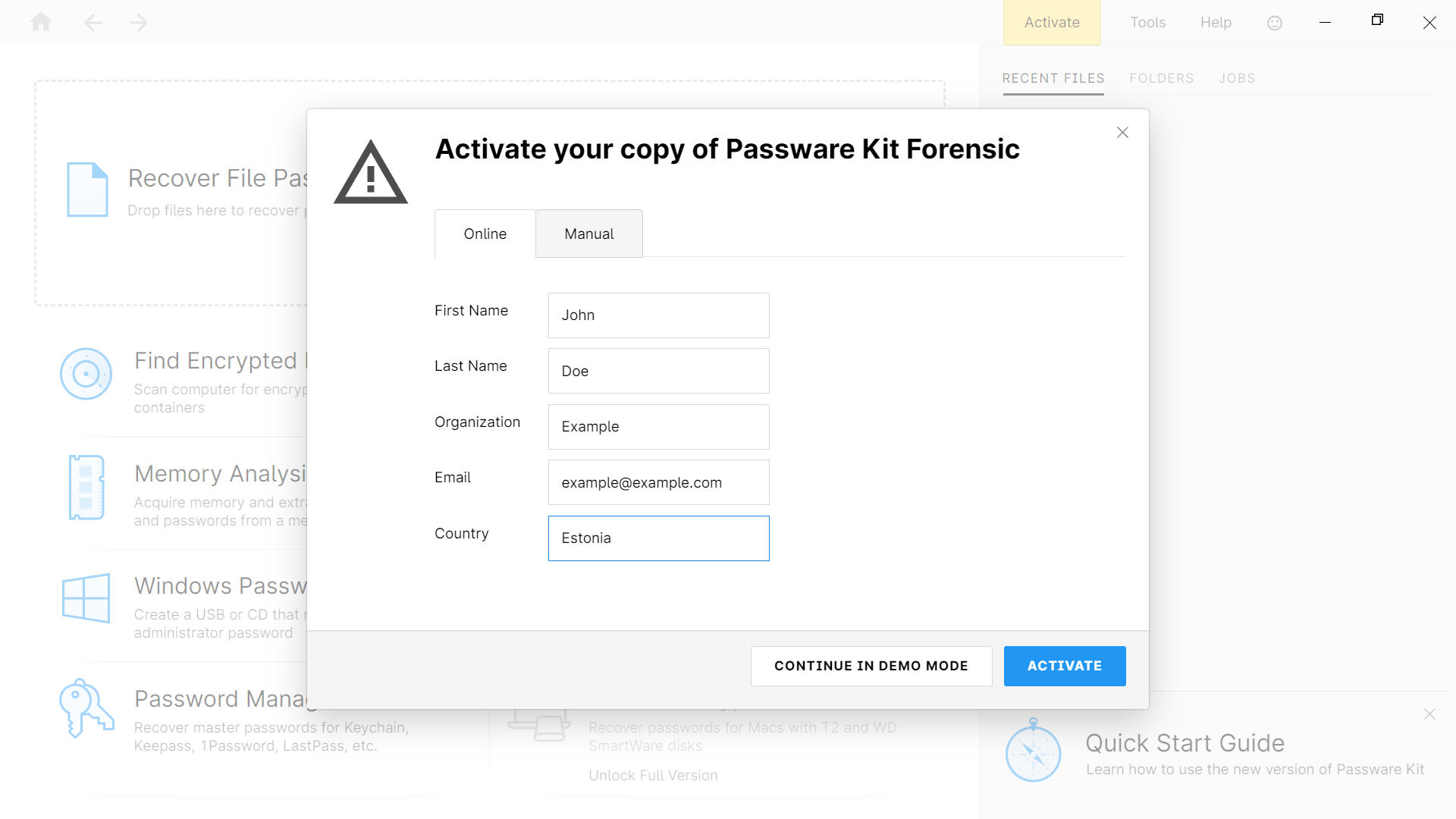Dismiss the Quick Start Guide panel

click(x=1429, y=714)
